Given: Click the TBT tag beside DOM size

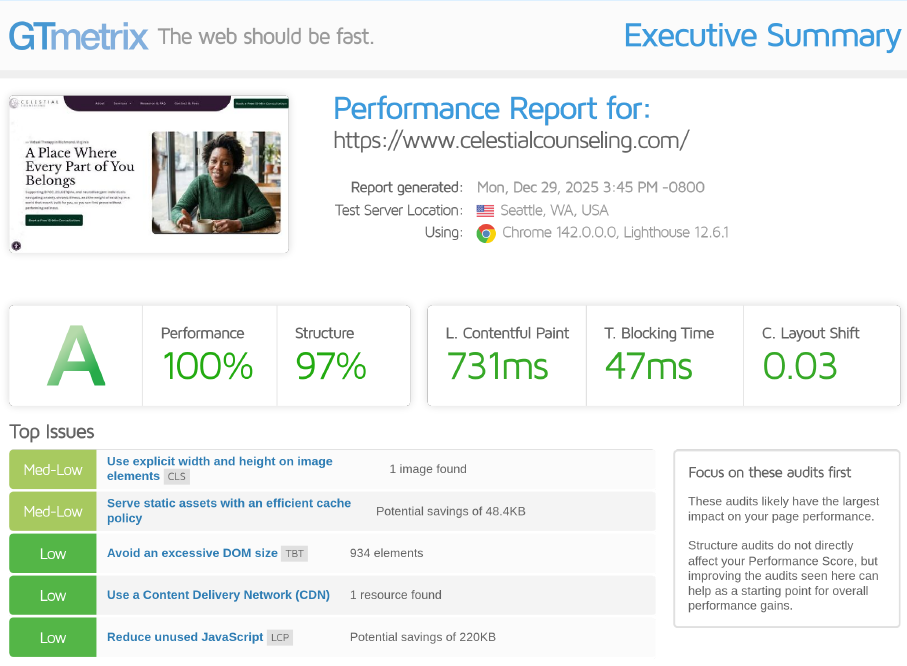Looking at the screenshot, I should click(x=294, y=553).
